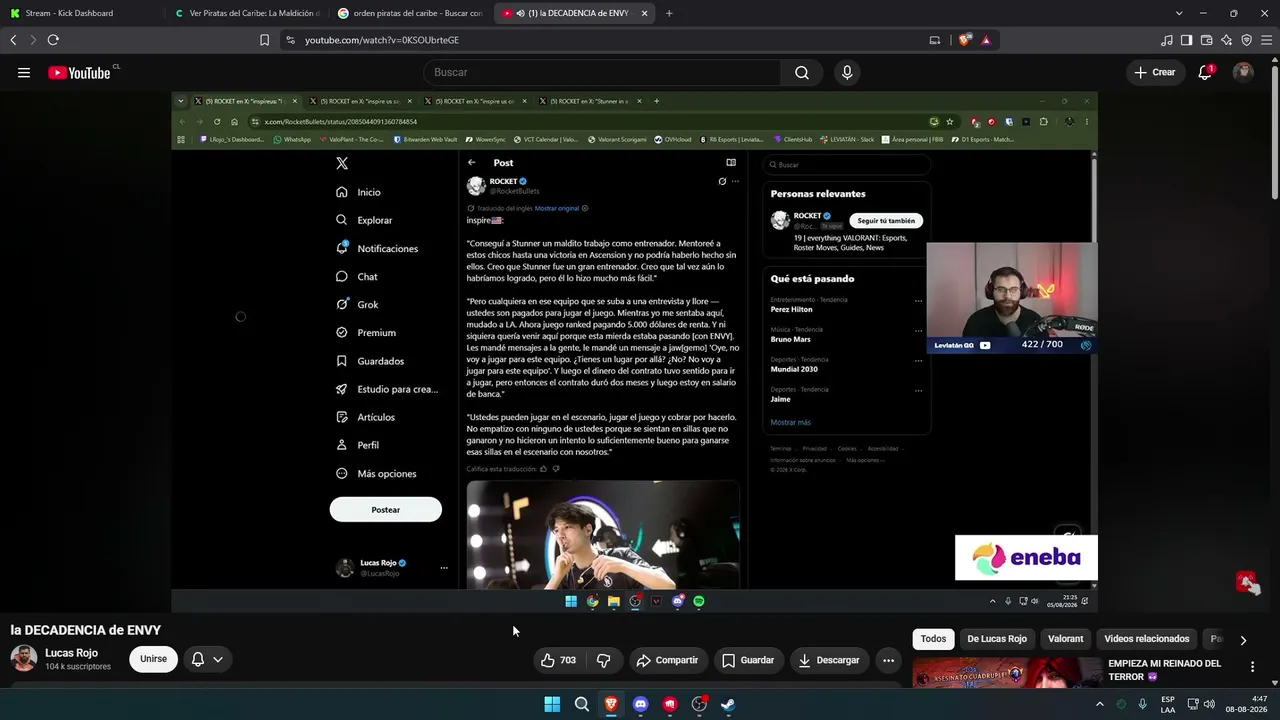Viewport: 1280px width, 720px height.
Task: Click the YouTube page vertical scrollbar
Action: (1274, 130)
